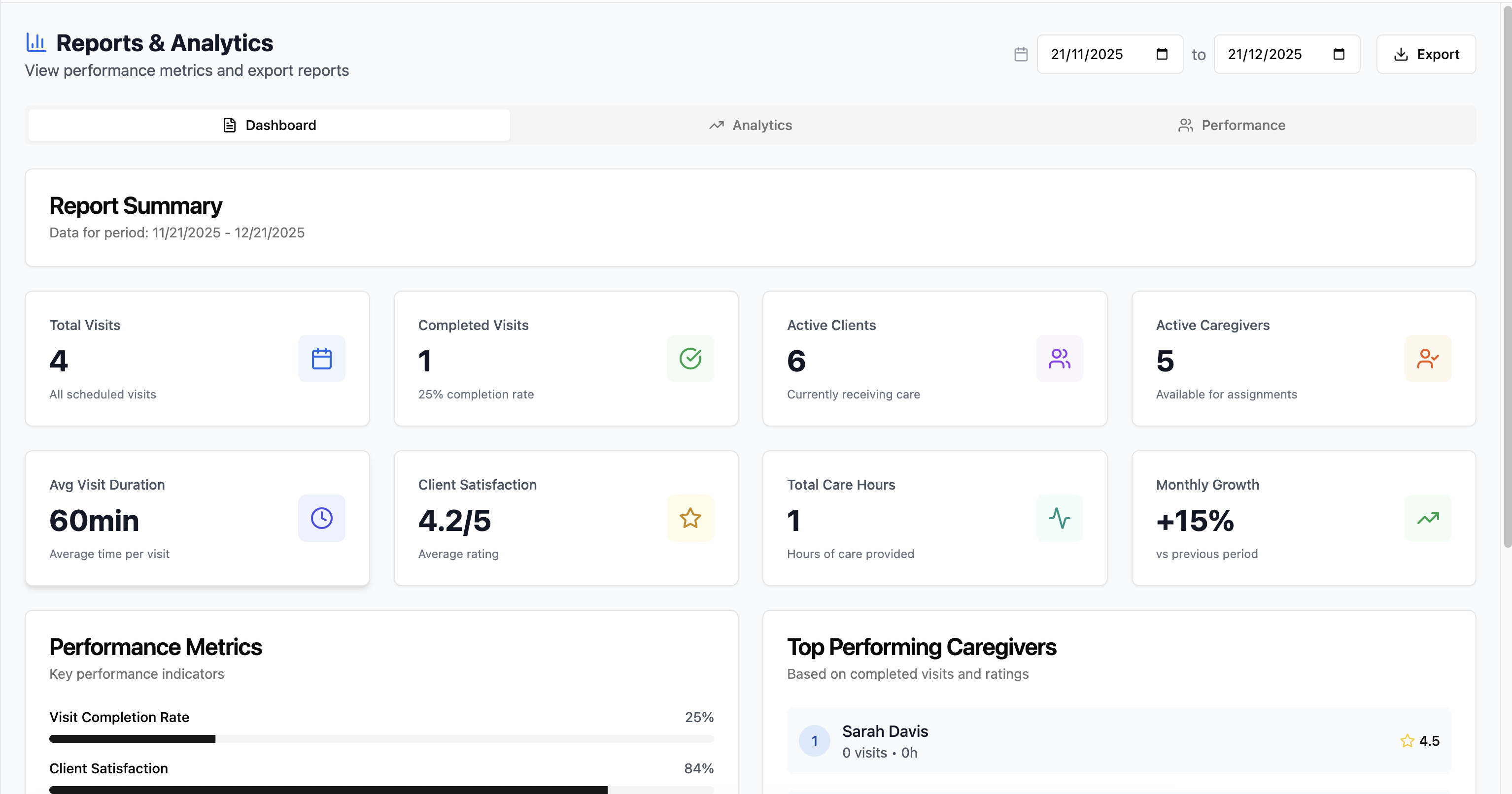Switch to the Analytics tab
Screen dimensions: 1512x794
751,125
